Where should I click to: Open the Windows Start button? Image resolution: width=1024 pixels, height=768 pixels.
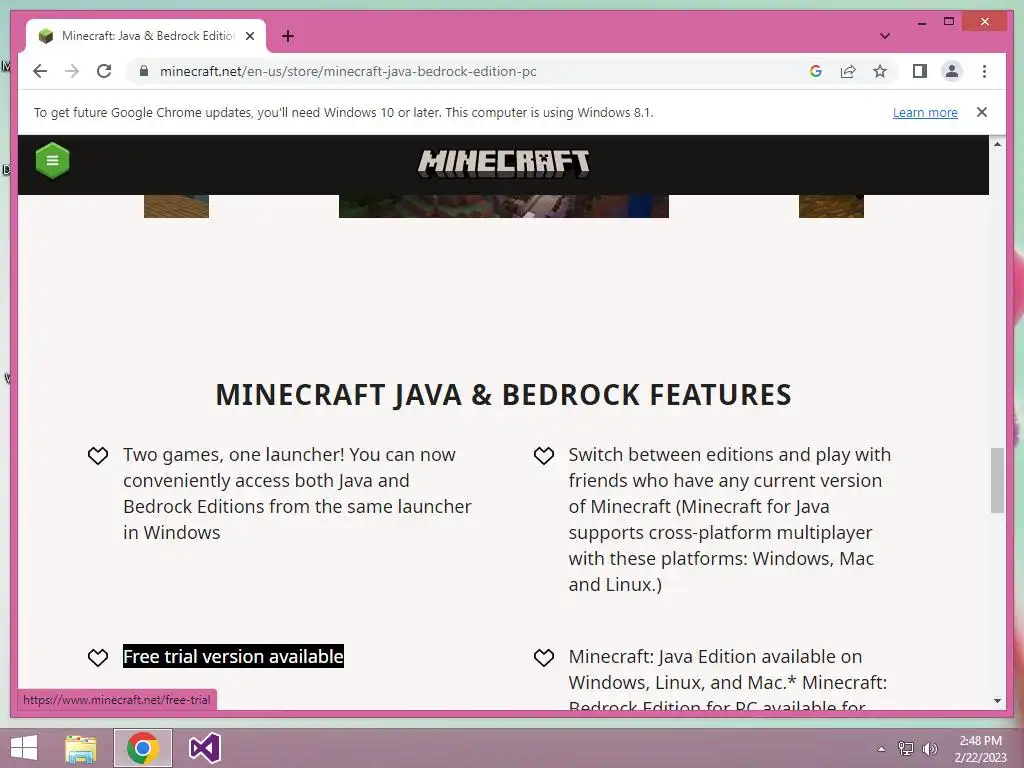pyautogui.click(x=24, y=748)
